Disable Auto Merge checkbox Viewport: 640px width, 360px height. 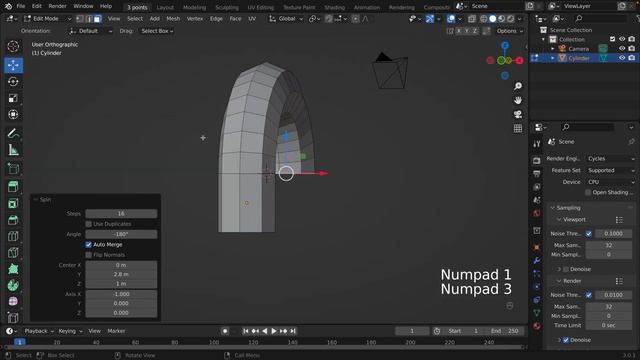[x=89, y=244]
